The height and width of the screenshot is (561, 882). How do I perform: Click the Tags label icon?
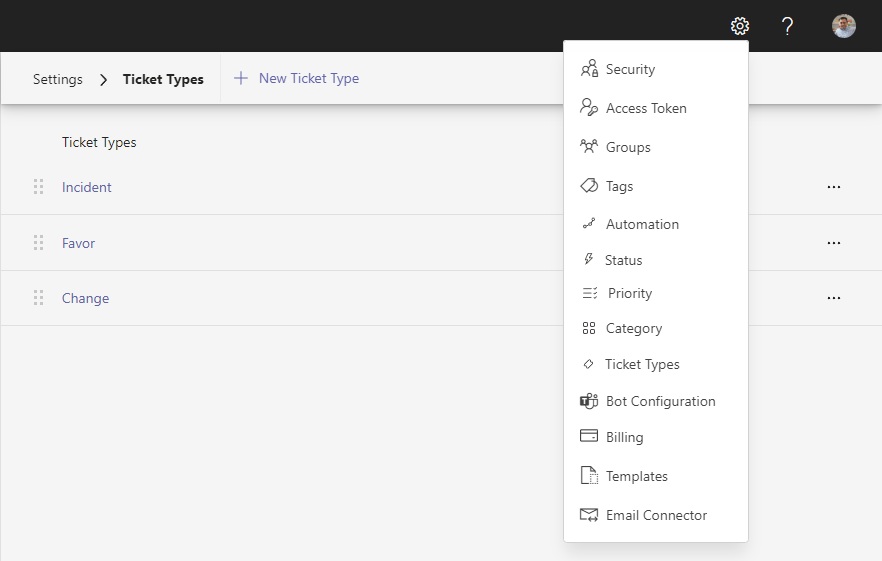point(589,186)
